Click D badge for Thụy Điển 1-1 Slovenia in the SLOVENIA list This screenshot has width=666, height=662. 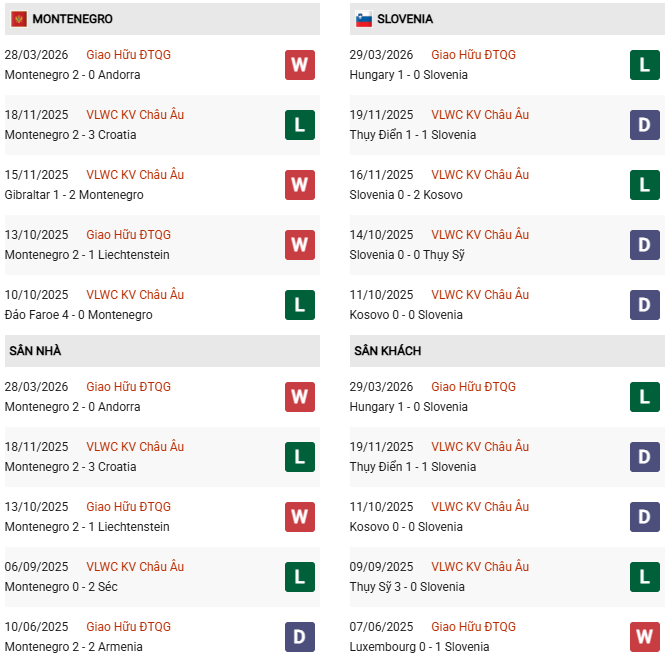pos(645,125)
